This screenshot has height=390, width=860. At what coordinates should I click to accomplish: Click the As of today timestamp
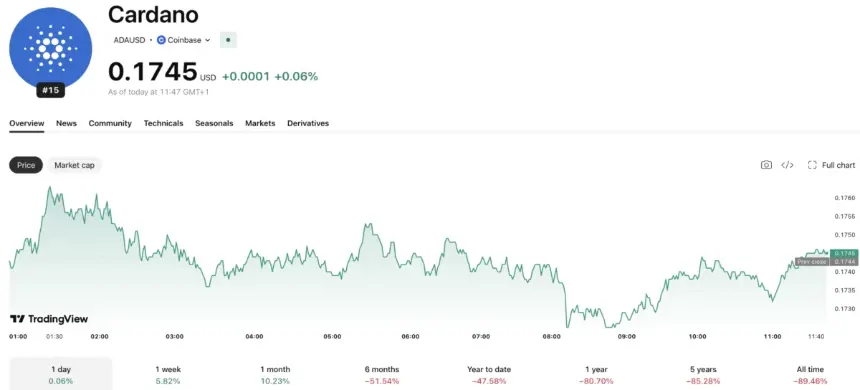[x=159, y=92]
